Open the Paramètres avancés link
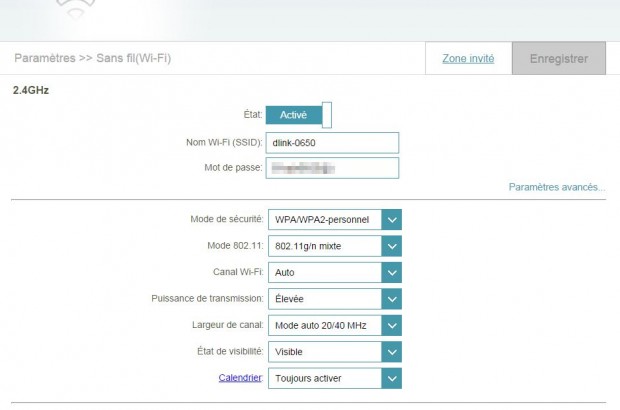The image size is (620, 410). tap(556, 187)
